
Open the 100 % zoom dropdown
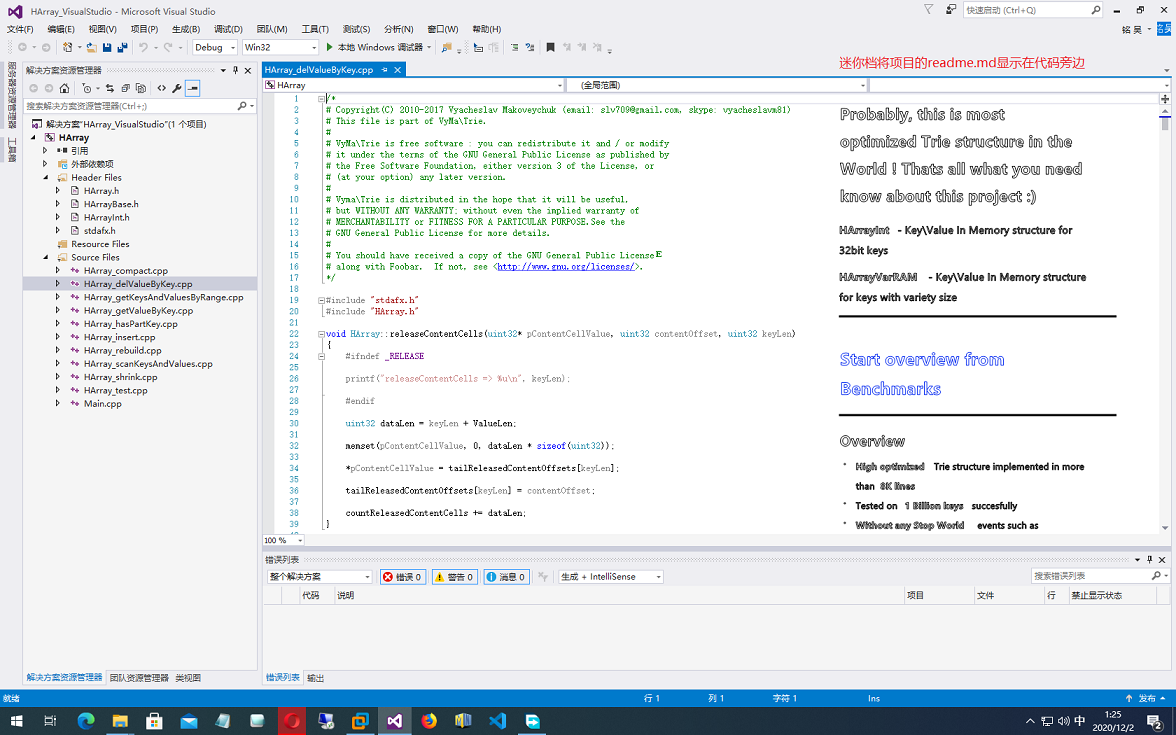[x=284, y=540]
